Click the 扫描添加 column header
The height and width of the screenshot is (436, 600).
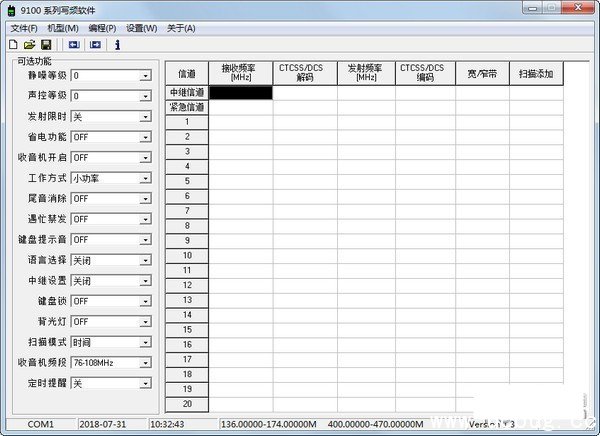[x=536, y=73]
